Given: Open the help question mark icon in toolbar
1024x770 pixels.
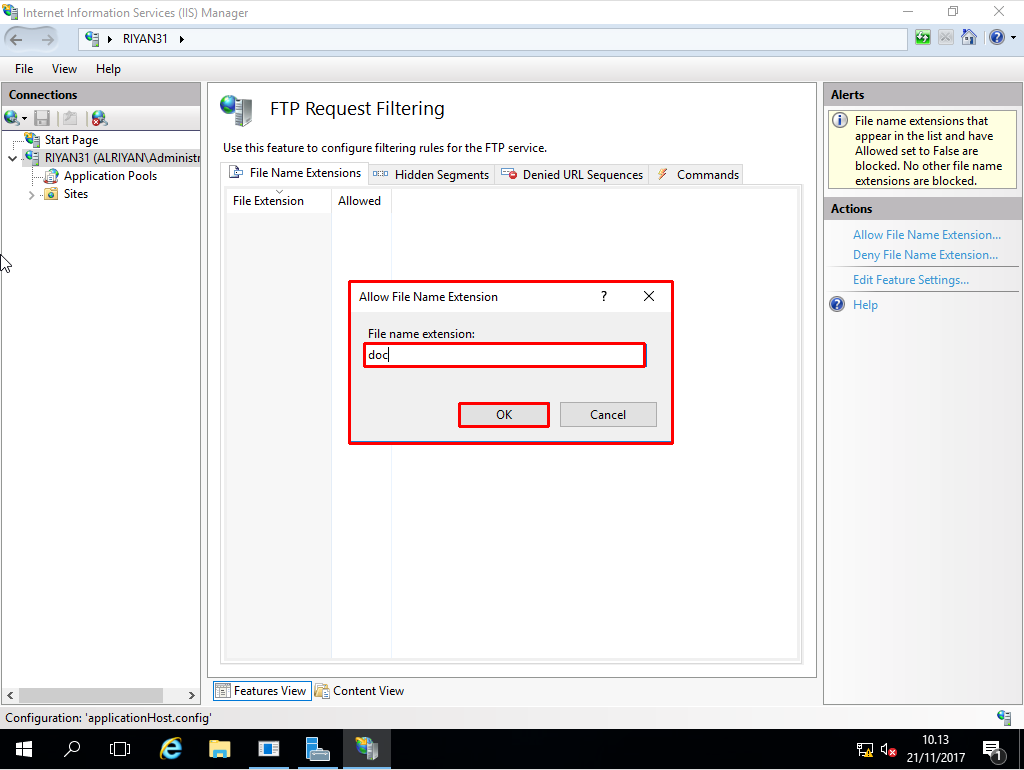Looking at the screenshot, I should [x=997, y=37].
